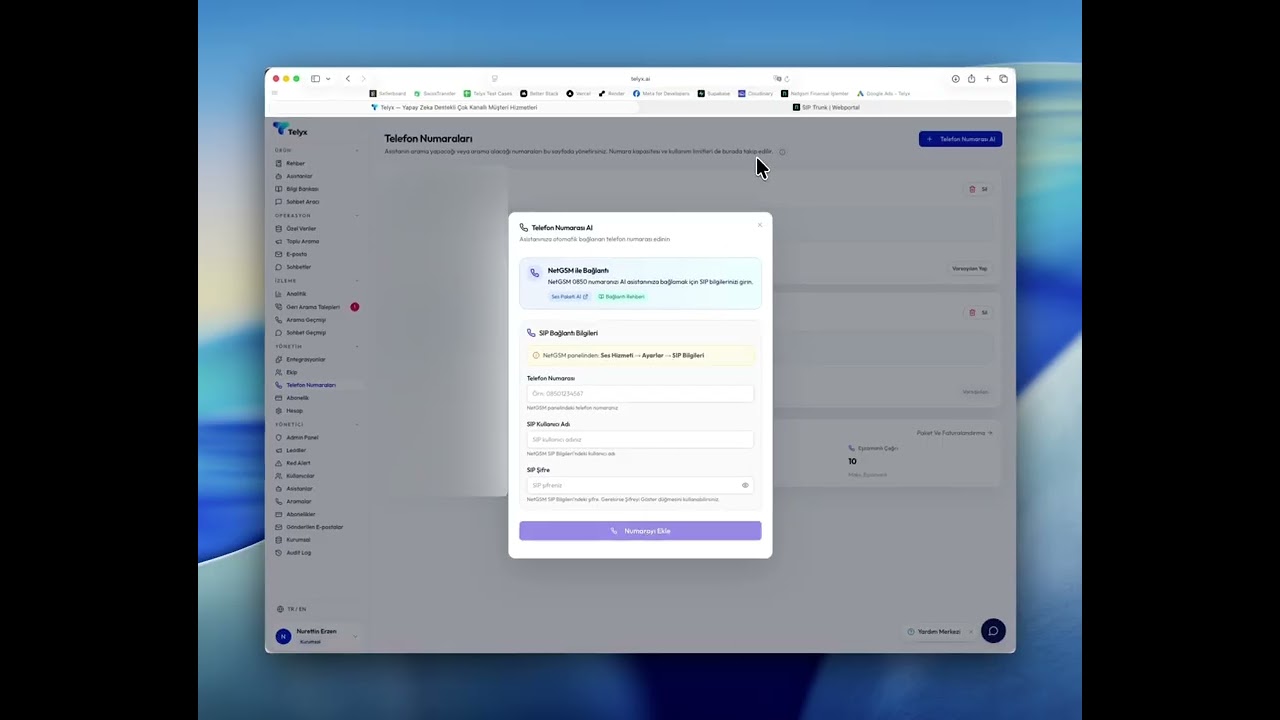Go back in Safari
The width and height of the screenshot is (1280, 720).
[348, 79]
